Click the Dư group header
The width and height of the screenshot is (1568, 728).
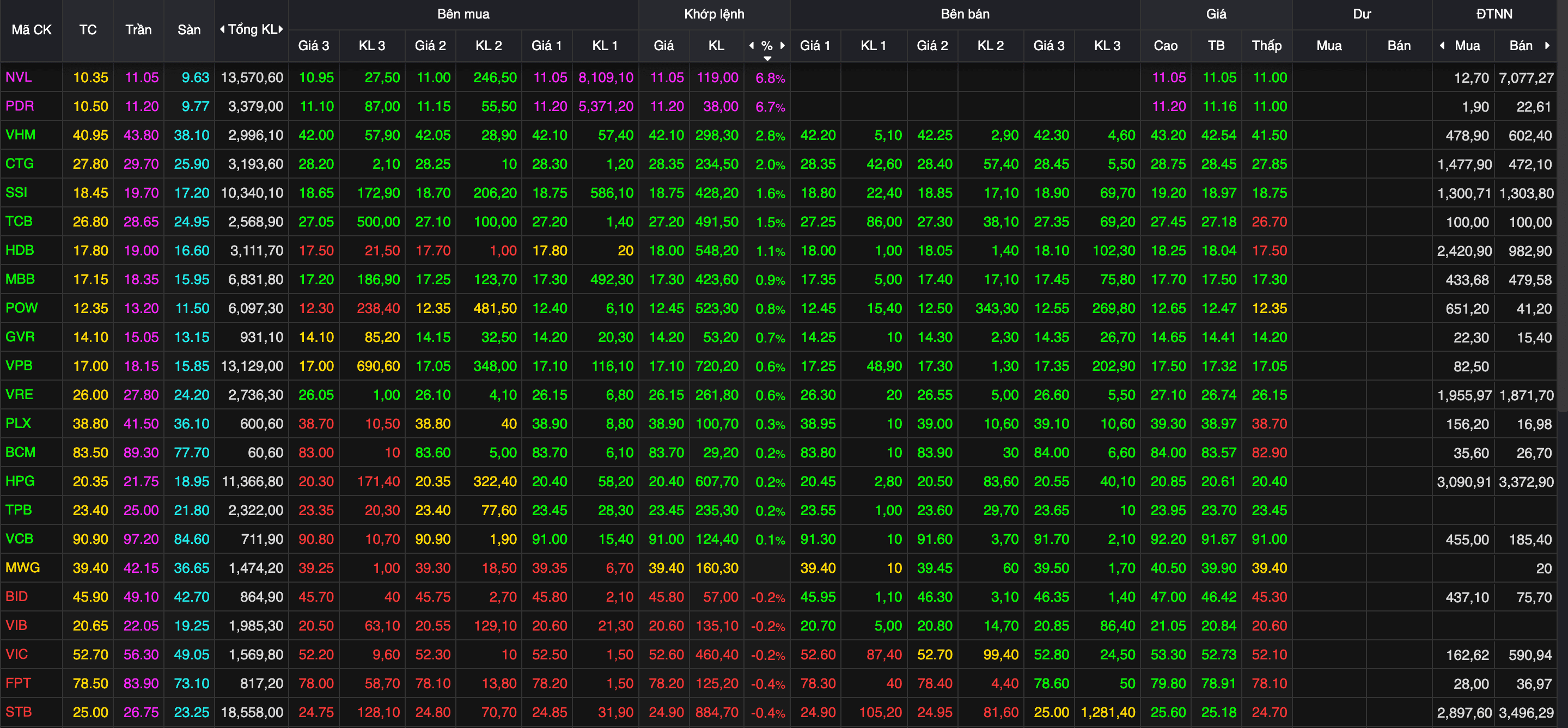[x=1362, y=14]
